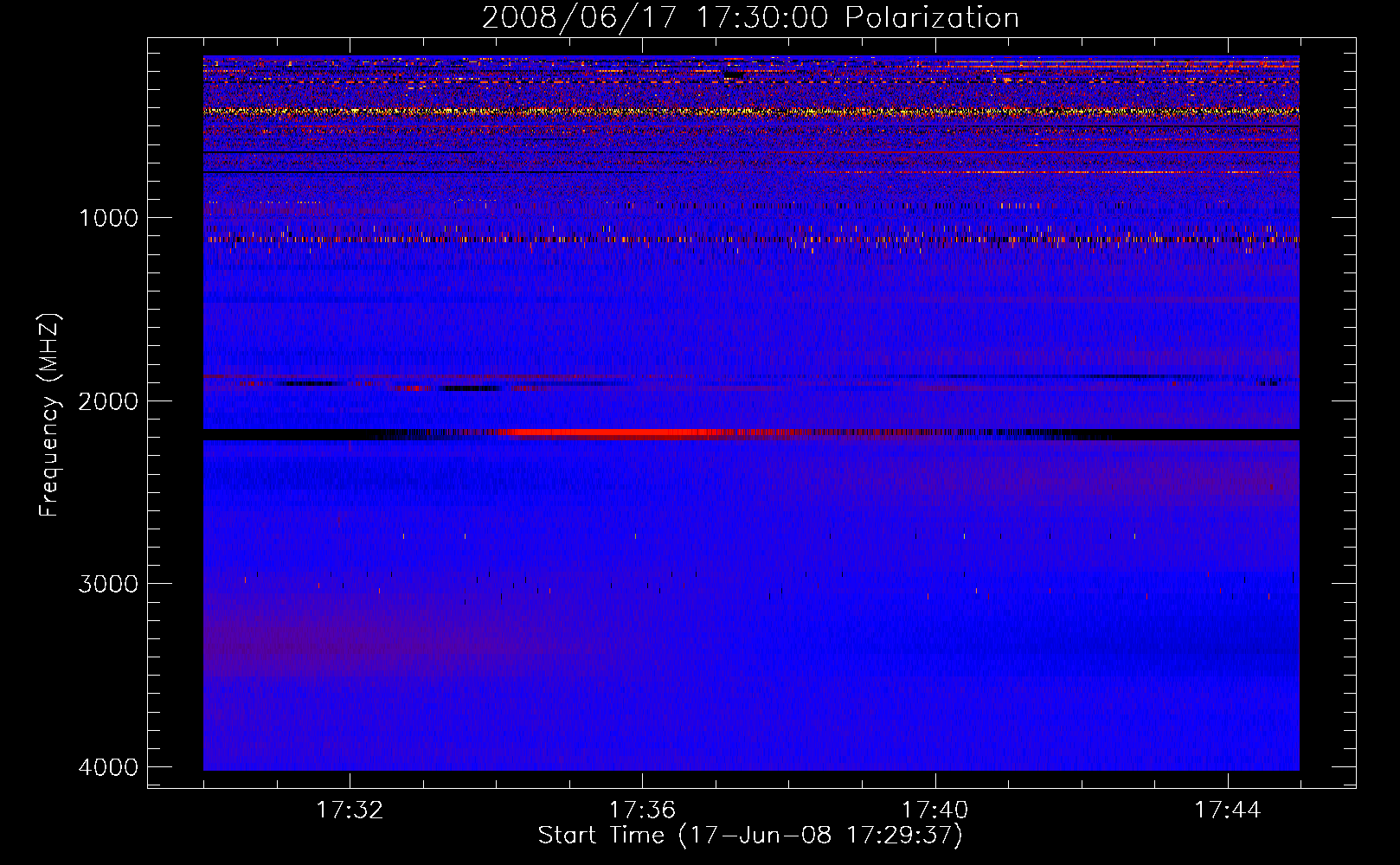Click the 'Start Time (17-Jun-08 17:29:37)' label
This screenshot has width=1400, height=865.
(x=750, y=836)
